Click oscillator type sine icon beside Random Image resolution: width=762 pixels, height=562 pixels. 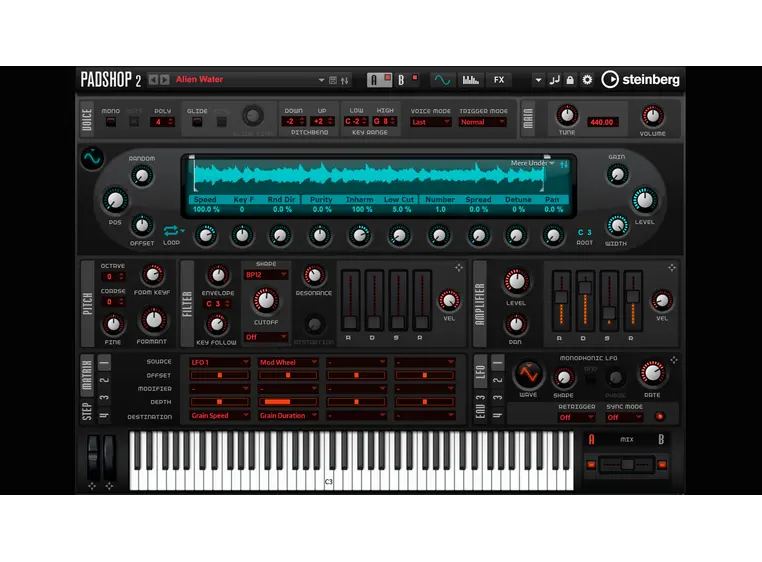tap(92, 158)
